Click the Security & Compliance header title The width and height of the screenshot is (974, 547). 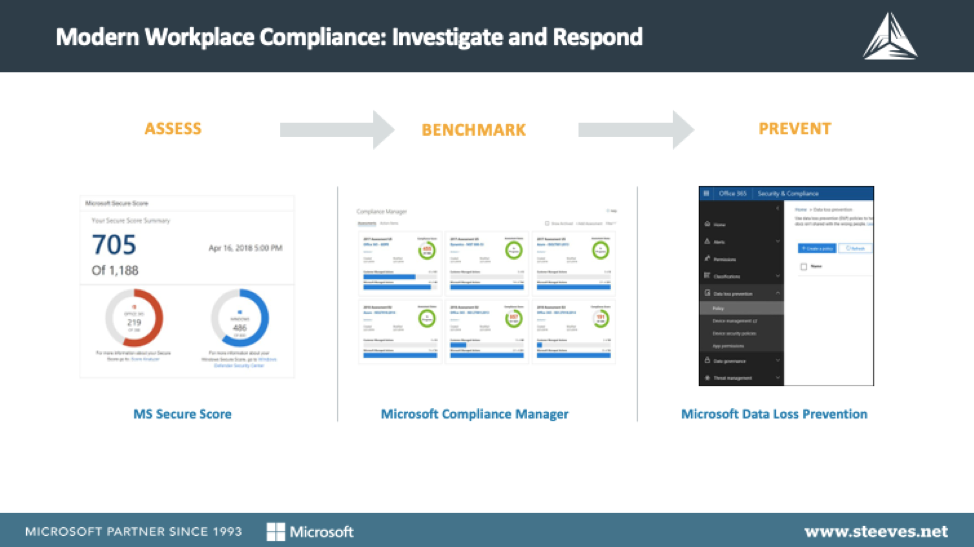tap(788, 194)
